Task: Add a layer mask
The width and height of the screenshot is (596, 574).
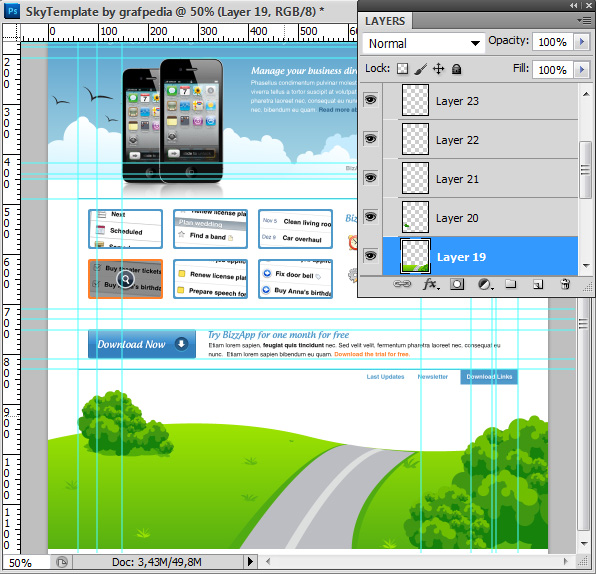Action: click(x=457, y=284)
